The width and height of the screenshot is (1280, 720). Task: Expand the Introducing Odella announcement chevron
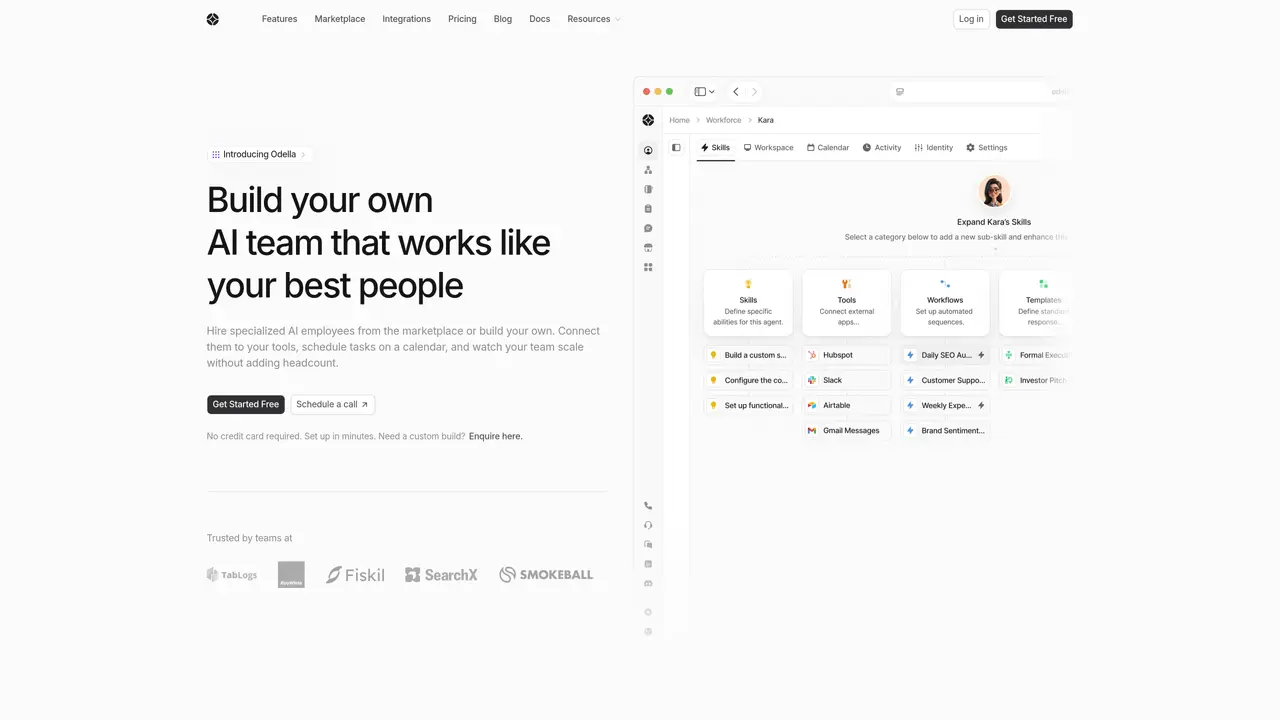303,154
